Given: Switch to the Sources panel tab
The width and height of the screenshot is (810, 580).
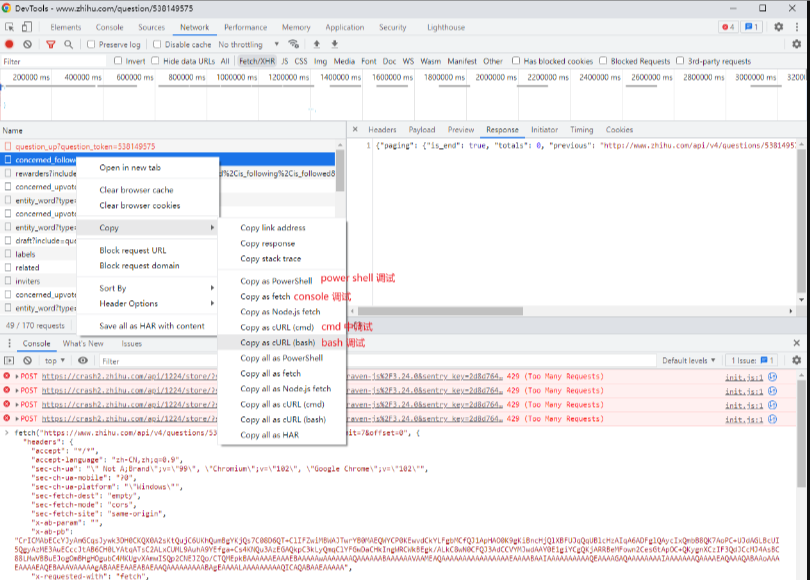Looking at the screenshot, I should [151, 27].
